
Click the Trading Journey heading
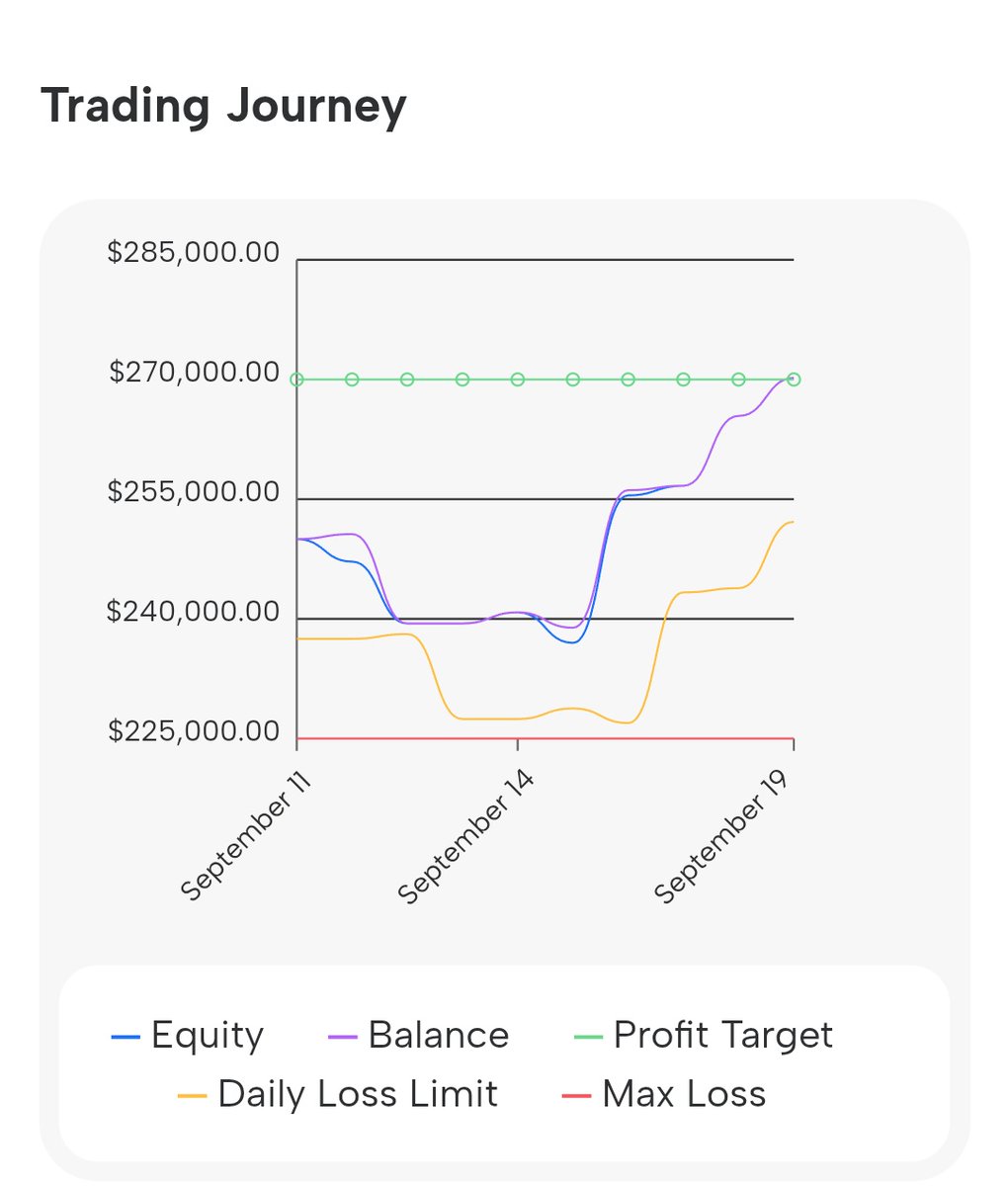223,106
